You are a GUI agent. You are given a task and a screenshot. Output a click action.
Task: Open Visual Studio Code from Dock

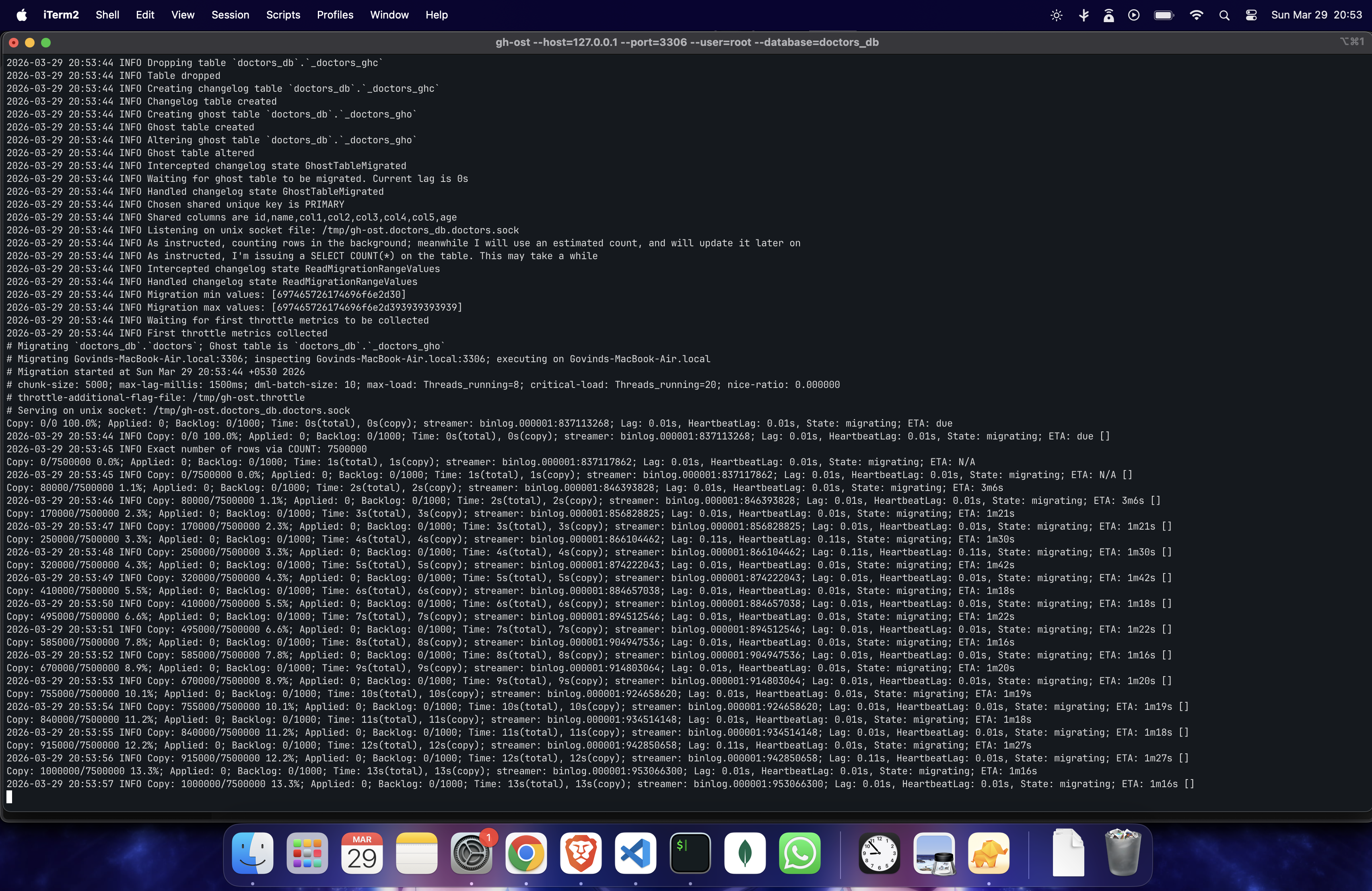tap(635, 853)
